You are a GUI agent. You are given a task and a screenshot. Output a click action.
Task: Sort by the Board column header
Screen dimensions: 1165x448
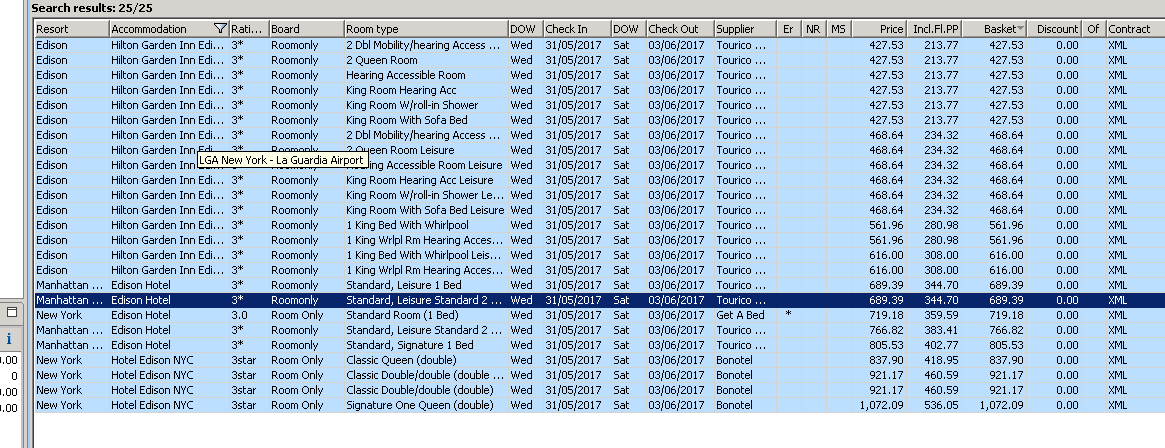[306, 29]
